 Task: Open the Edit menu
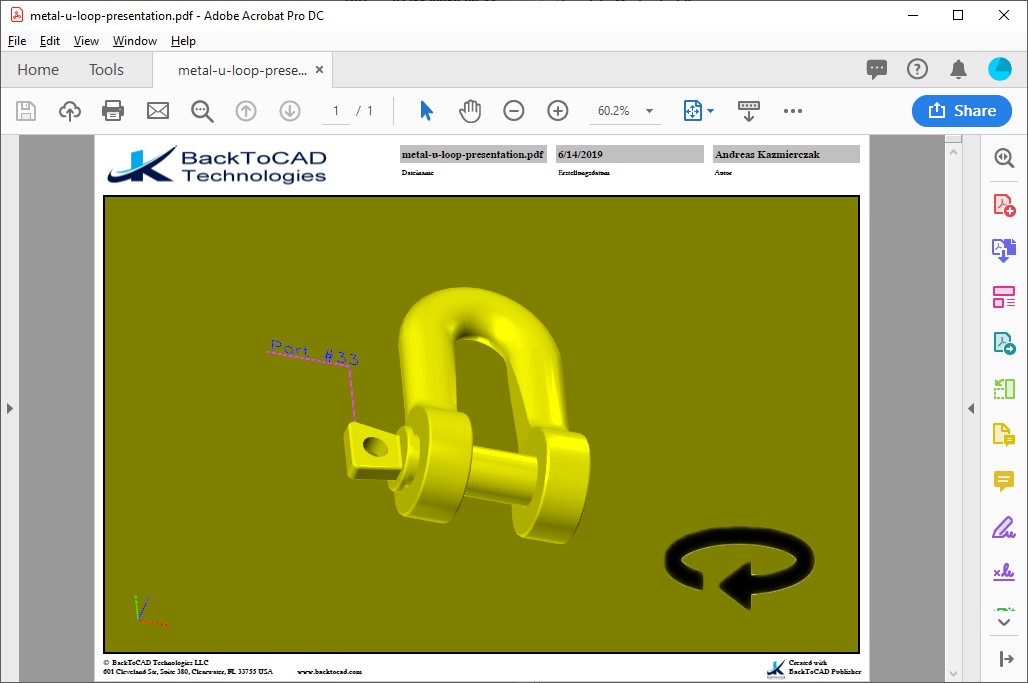point(50,41)
